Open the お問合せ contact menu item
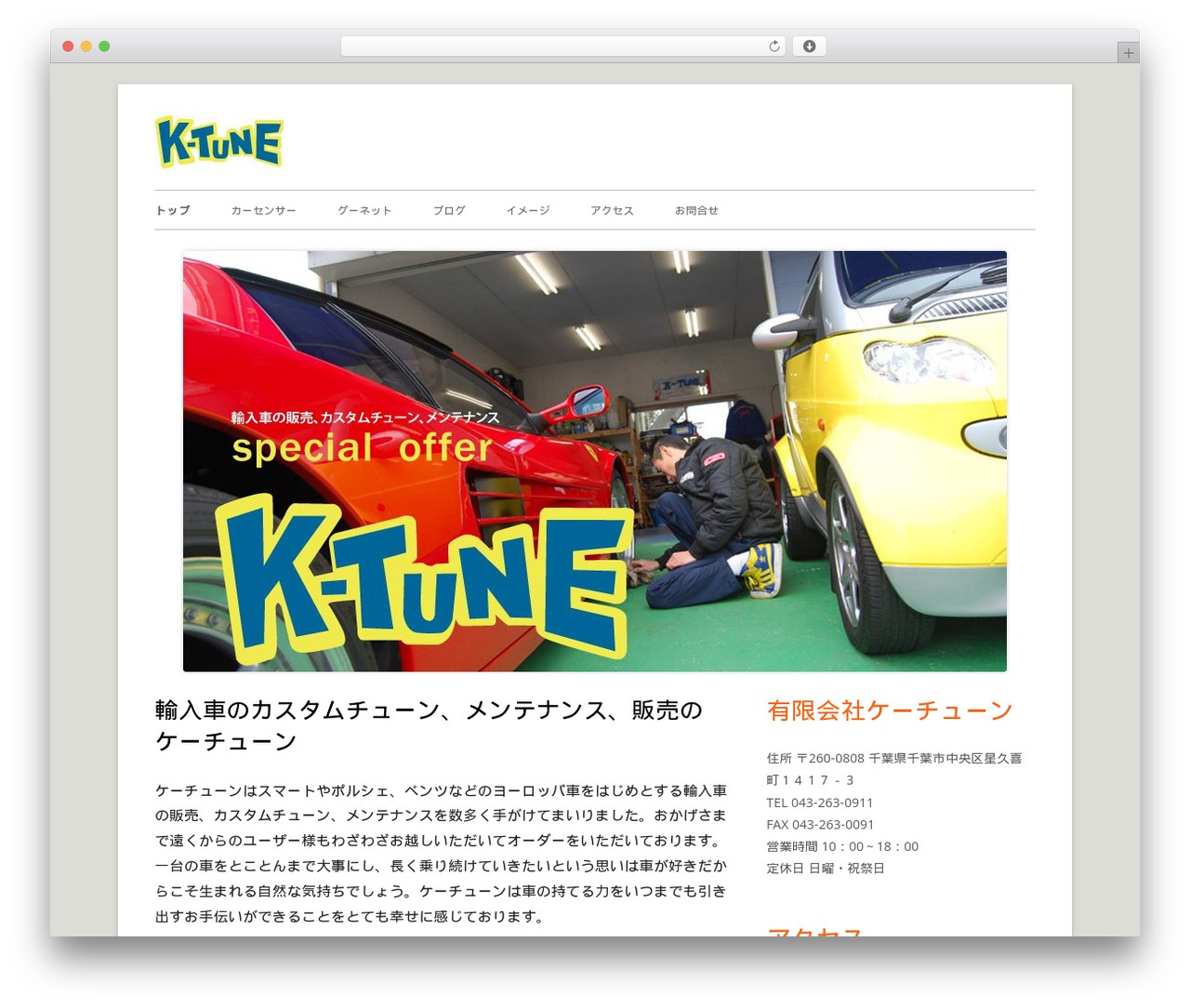The height and width of the screenshot is (1008, 1190). [x=696, y=210]
